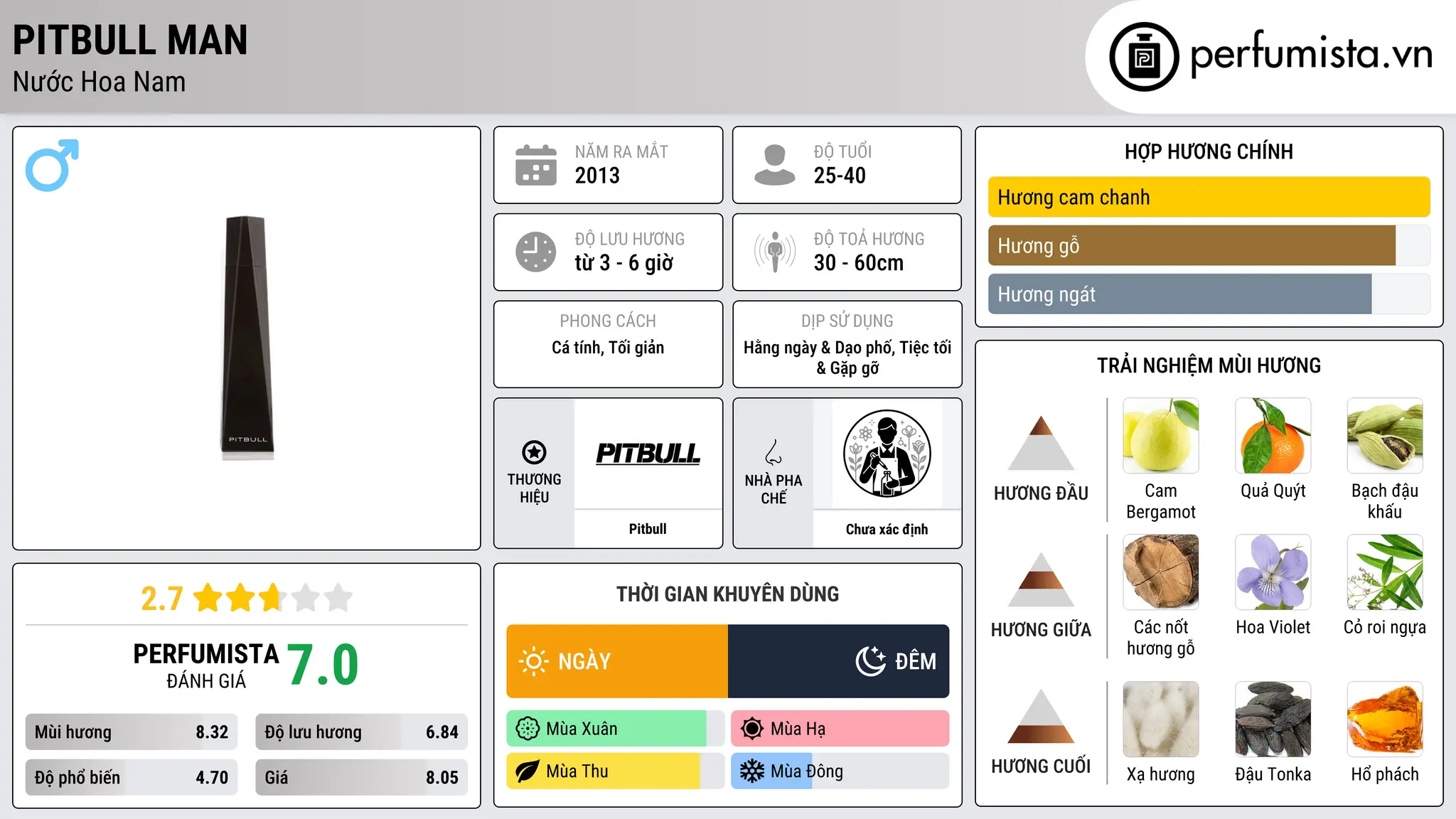This screenshot has height=819, width=1456.
Task: Click the Perfumista score 7.0
Action: pos(323,665)
